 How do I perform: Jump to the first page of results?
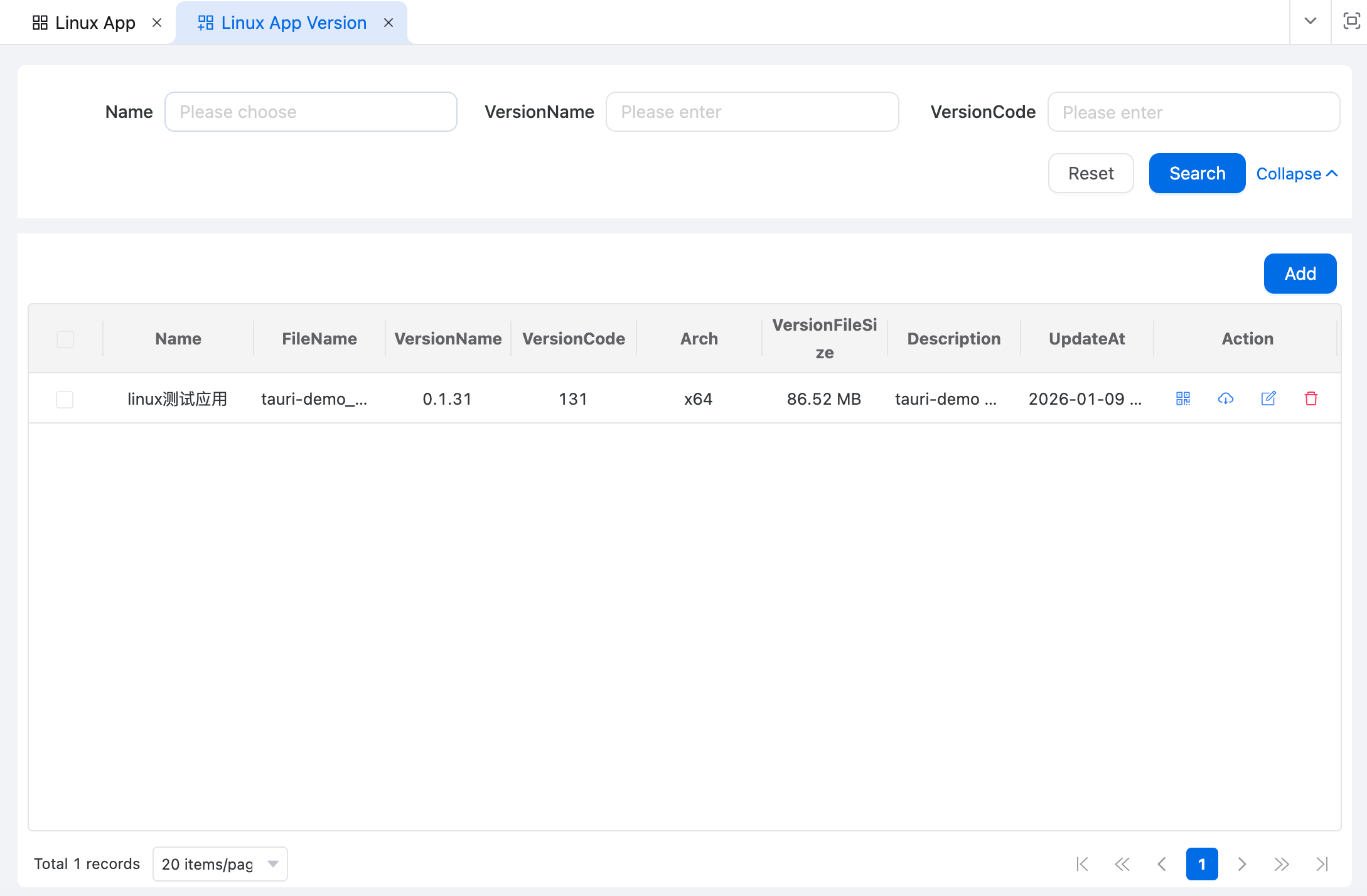point(1082,864)
